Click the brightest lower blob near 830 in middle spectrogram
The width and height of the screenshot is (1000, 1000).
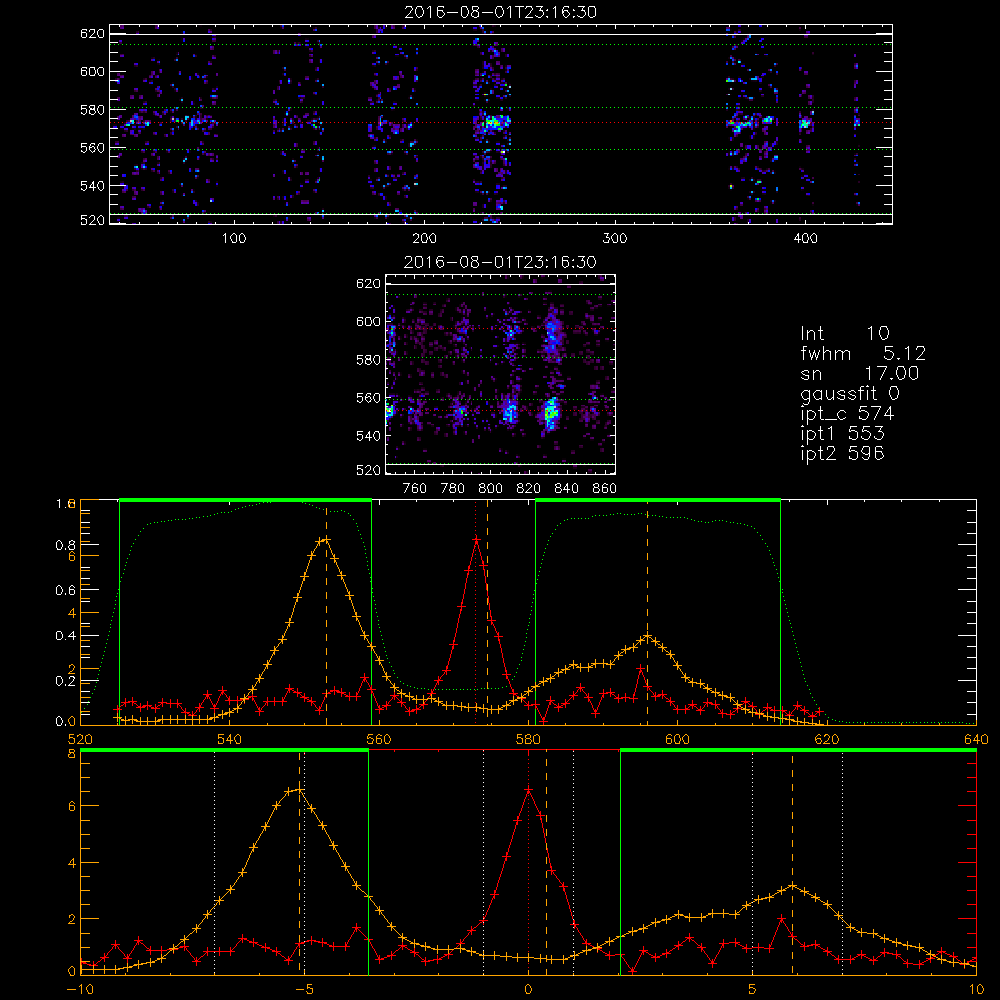[x=551, y=413]
